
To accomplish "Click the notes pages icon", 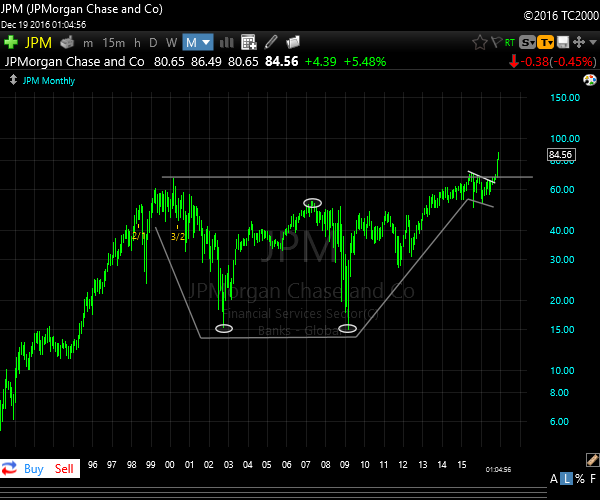I will 293,42.
